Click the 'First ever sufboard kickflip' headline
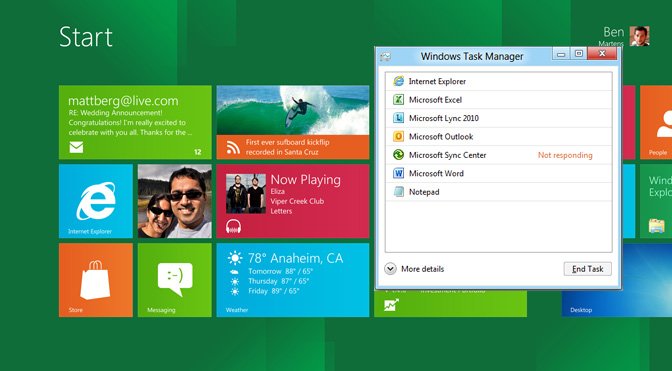The width and height of the screenshot is (672, 371). (x=287, y=142)
